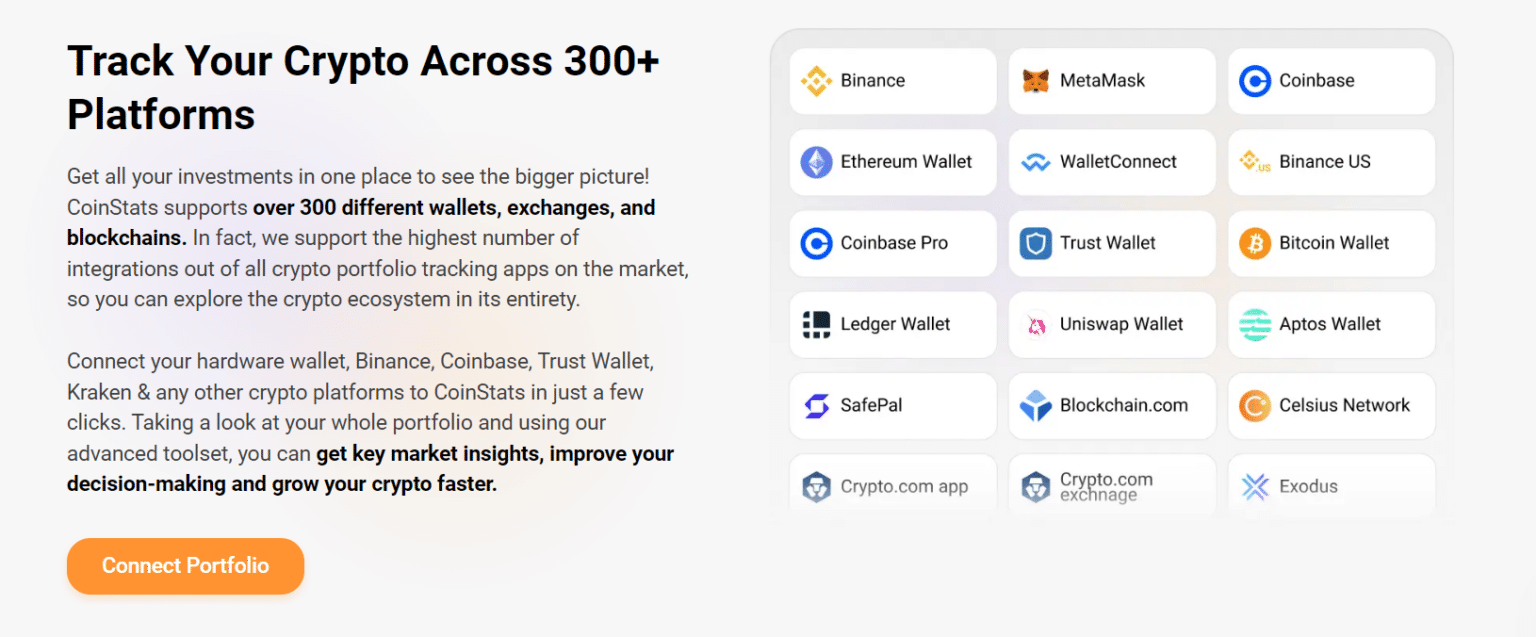The height and width of the screenshot is (637, 1536).
Task: Click the Trust Wallet shield icon
Action: click(1036, 243)
